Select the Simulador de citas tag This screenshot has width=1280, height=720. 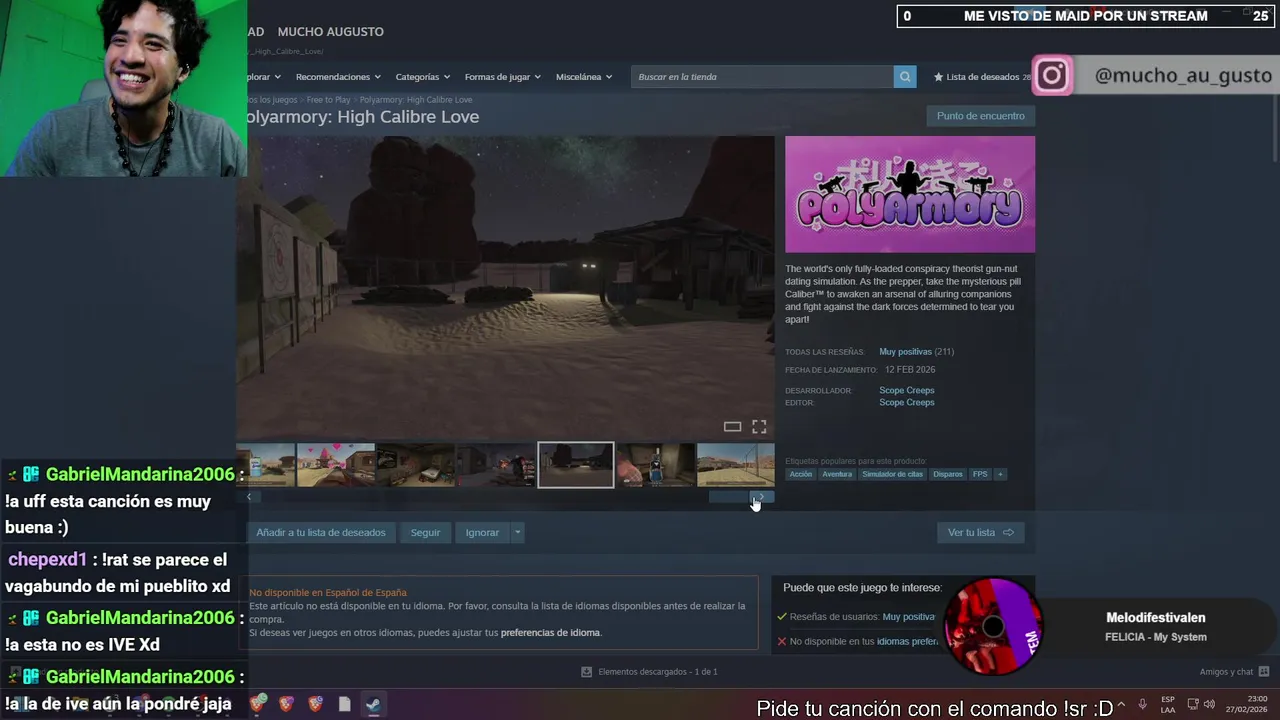coord(892,474)
